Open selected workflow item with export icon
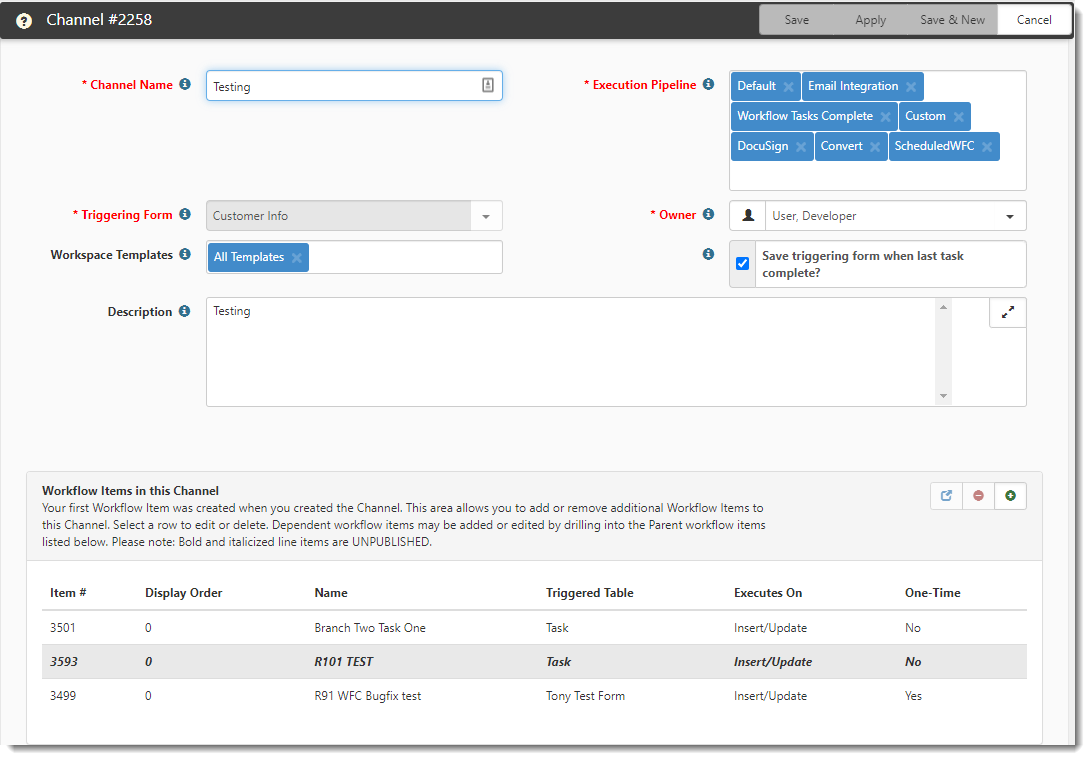 click(x=946, y=496)
